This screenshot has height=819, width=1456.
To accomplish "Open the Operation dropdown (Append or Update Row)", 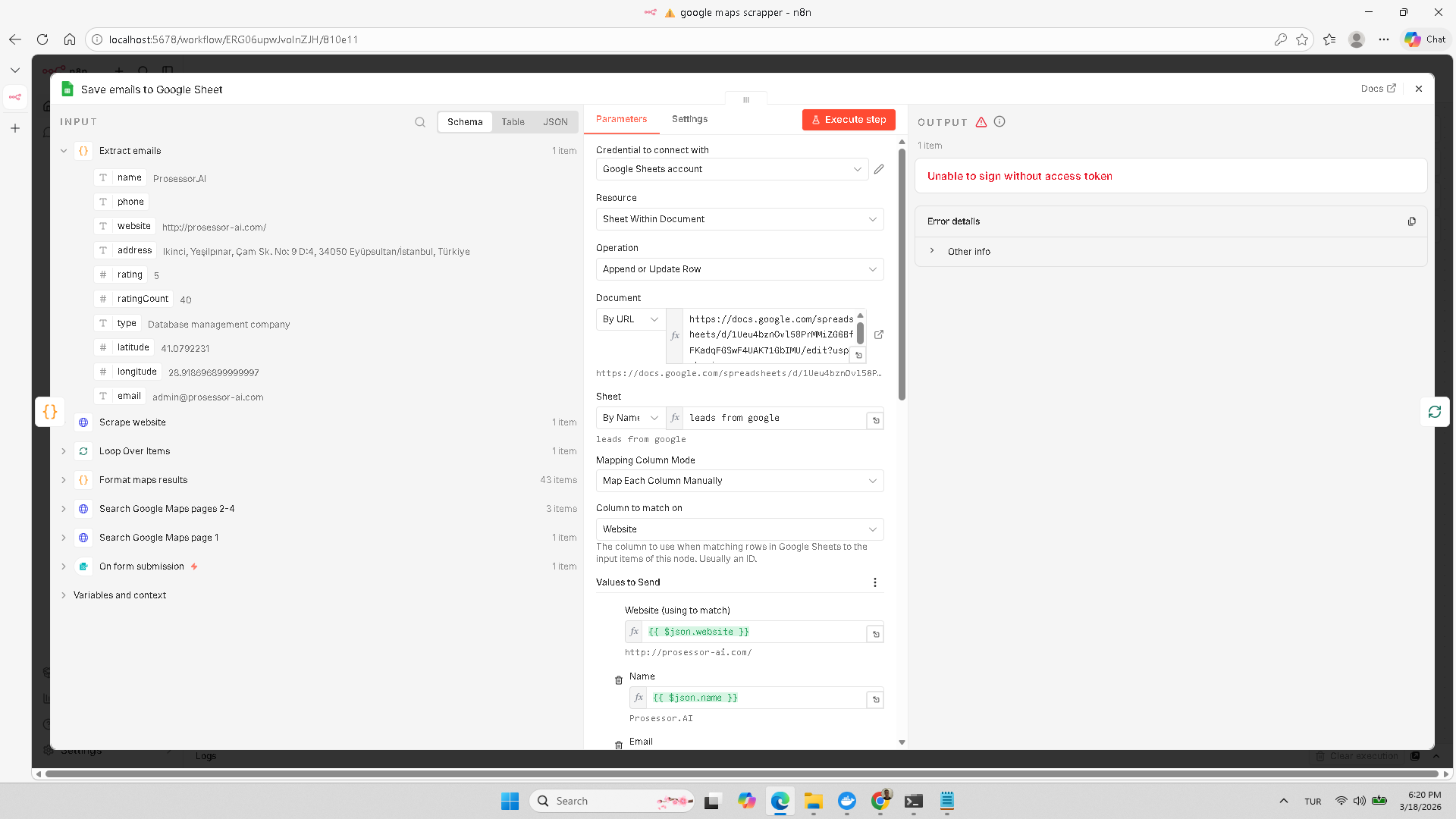I will point(739,269).
